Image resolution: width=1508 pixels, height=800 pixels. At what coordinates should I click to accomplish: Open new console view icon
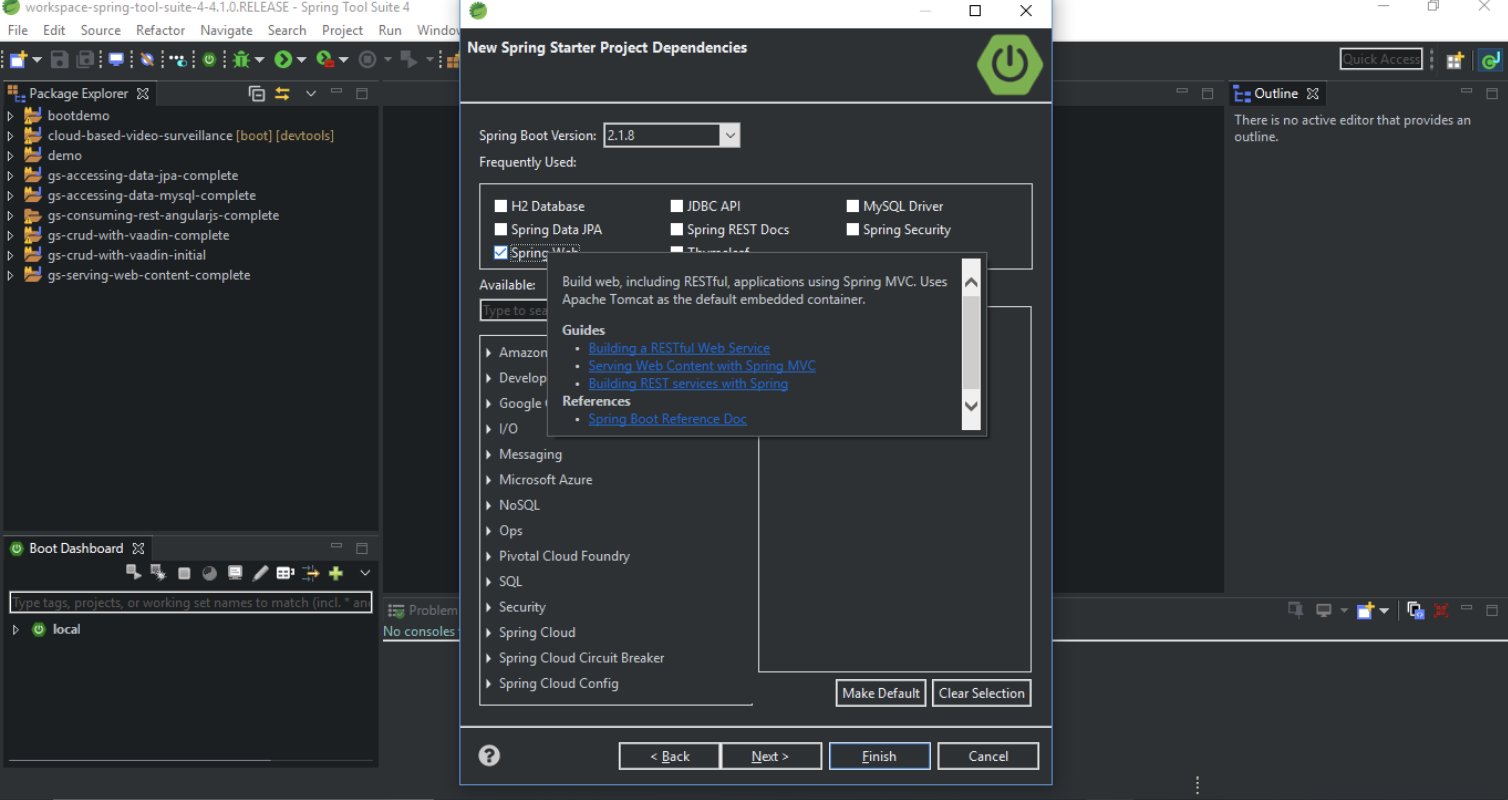(x=1367, y=610)
